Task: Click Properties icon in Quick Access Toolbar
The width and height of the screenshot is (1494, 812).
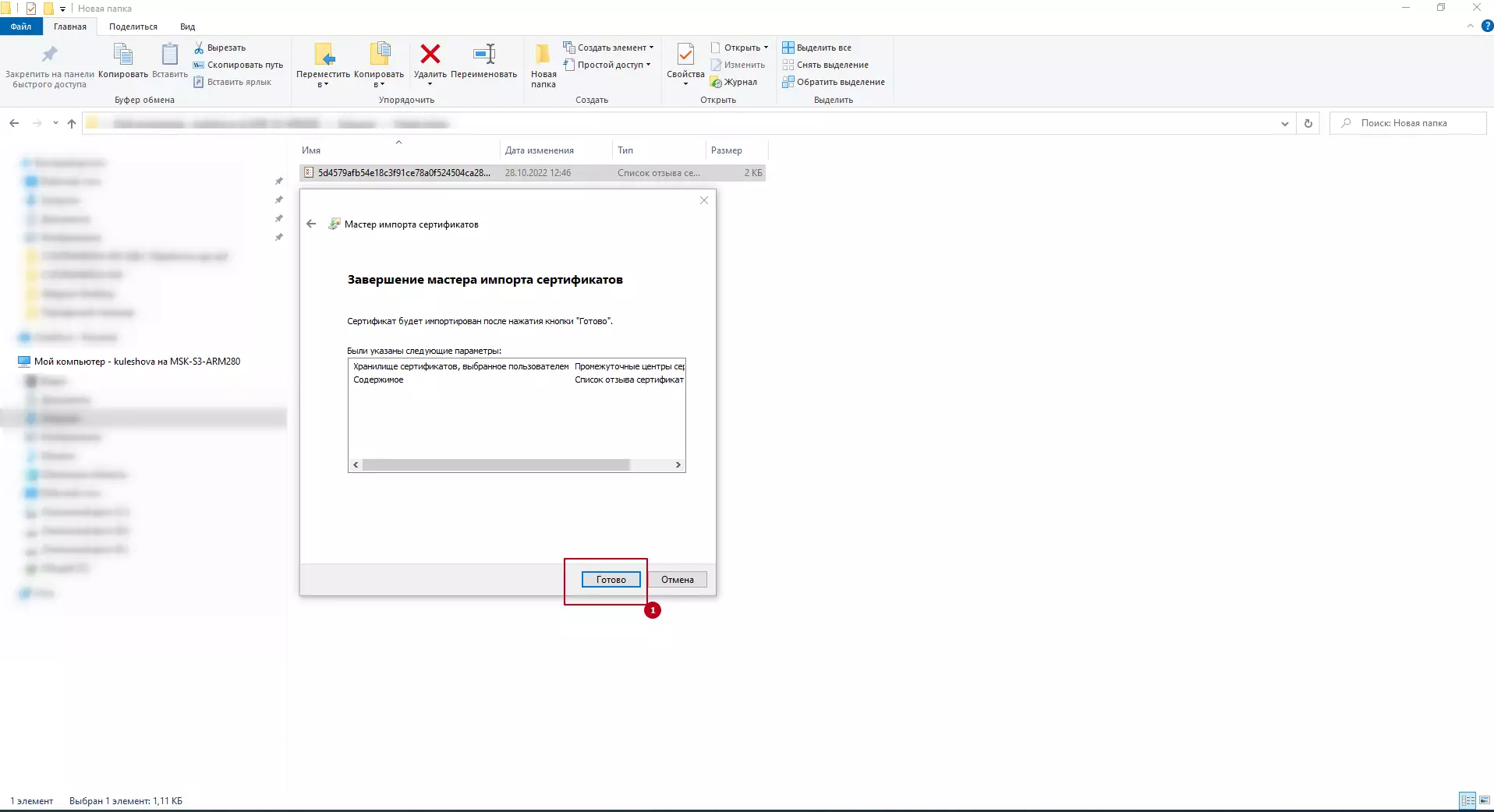Action: pos(31,9)
